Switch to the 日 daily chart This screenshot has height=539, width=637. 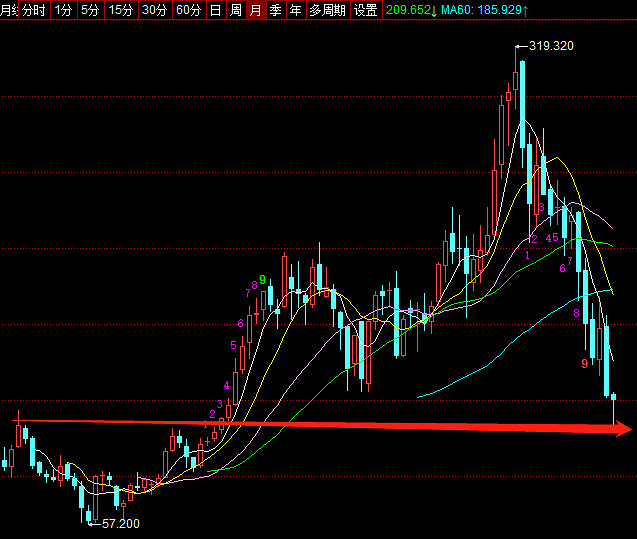point(216,10)
